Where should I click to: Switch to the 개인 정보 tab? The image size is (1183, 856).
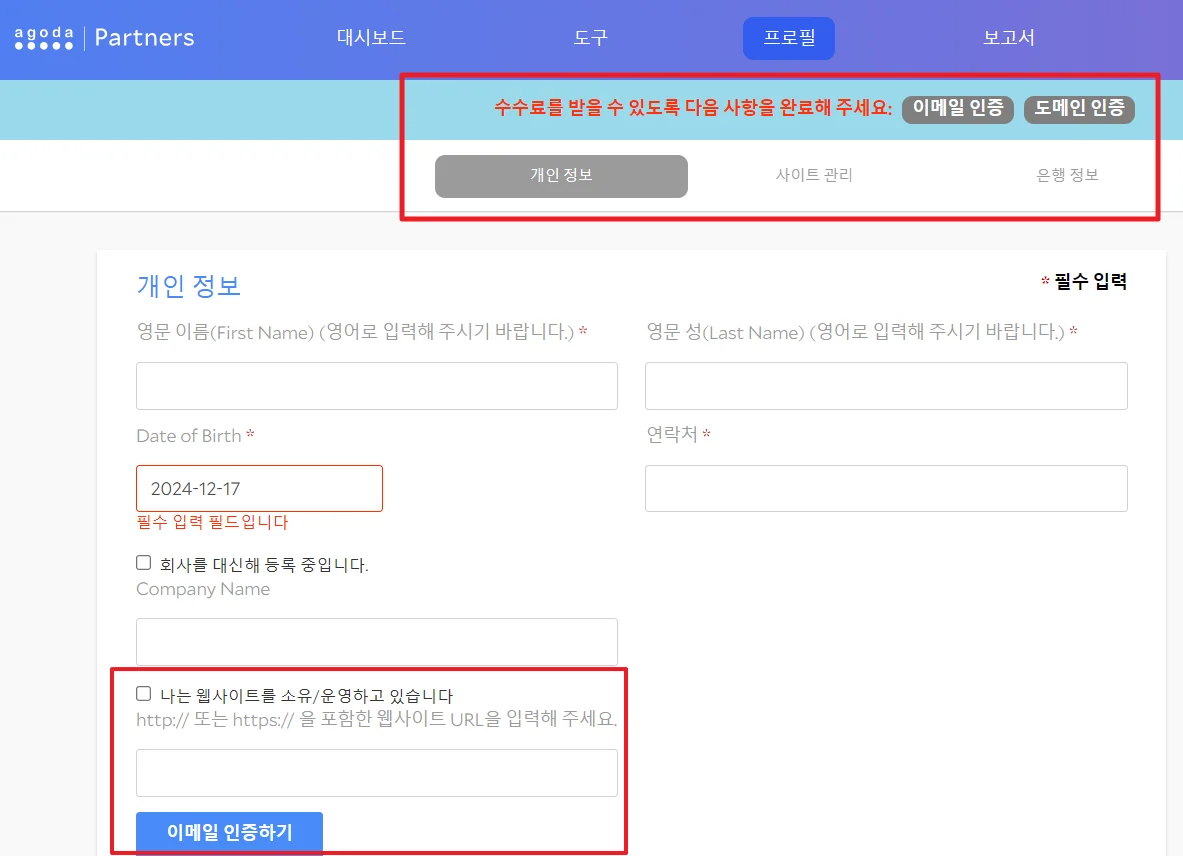(x=561, y=176)
